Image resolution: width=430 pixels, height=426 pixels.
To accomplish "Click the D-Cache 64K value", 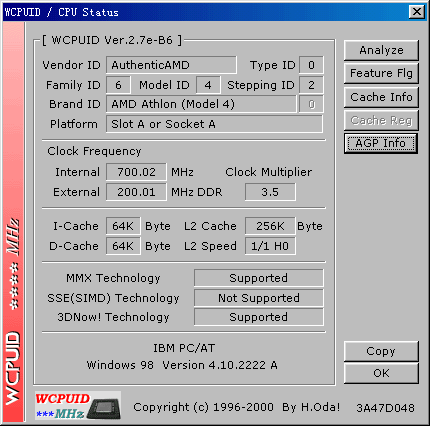I will (123, 246).
